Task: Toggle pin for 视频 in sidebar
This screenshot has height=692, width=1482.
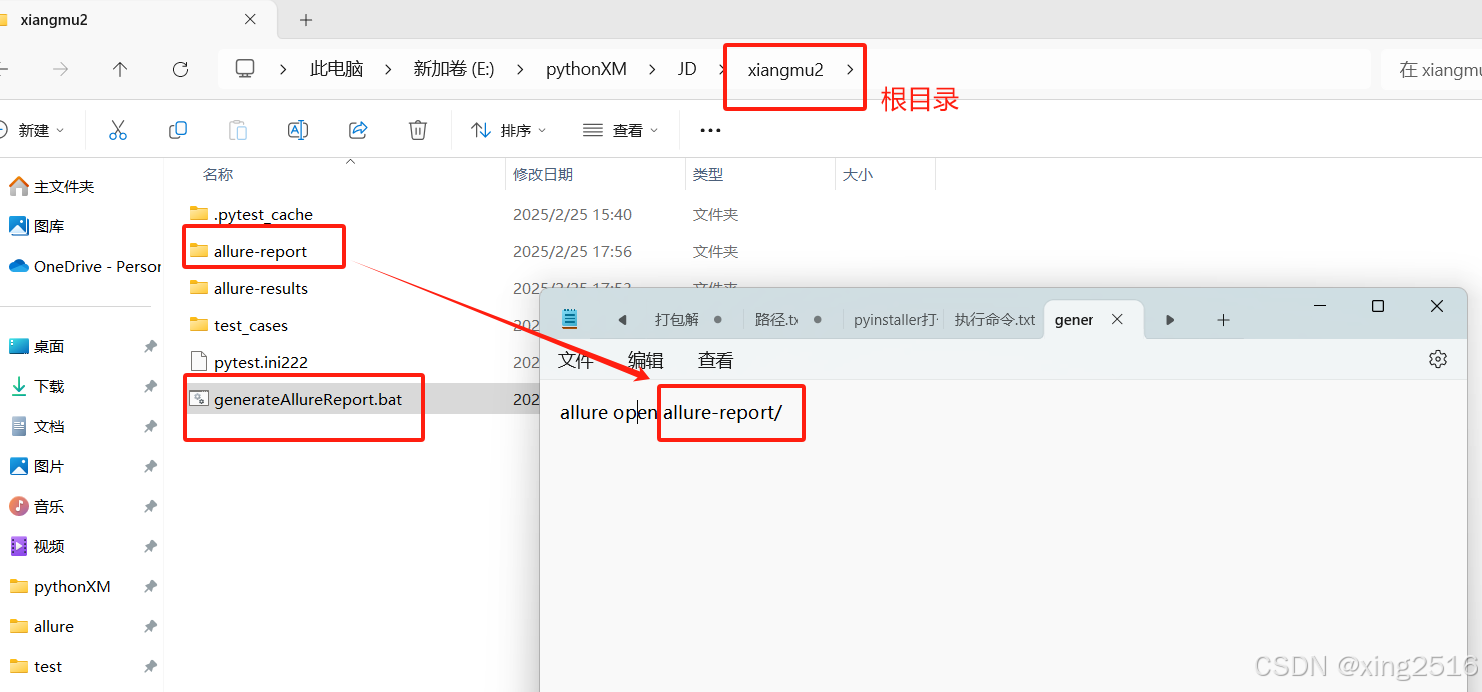Action: coord(150,546)
